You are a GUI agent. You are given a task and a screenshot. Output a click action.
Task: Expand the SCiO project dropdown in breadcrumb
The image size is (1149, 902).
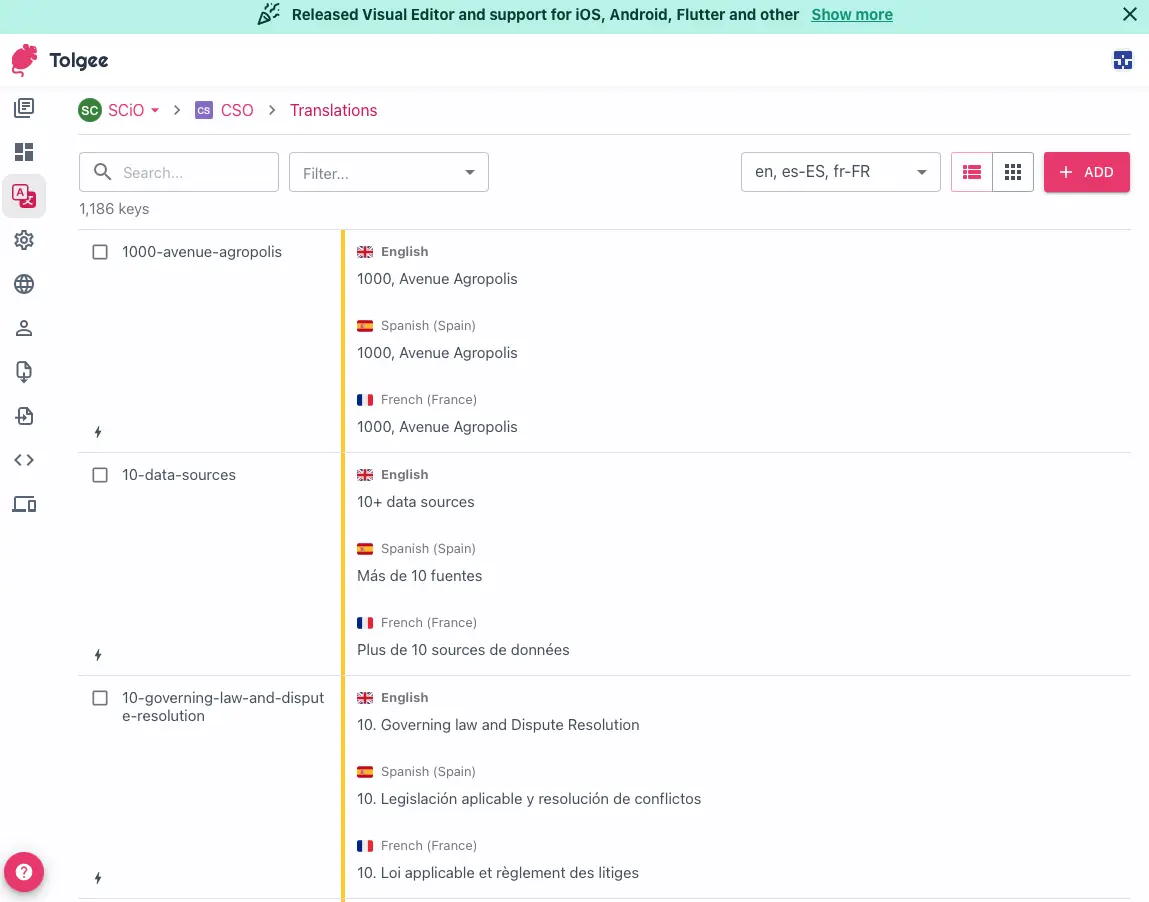[119, 110]
